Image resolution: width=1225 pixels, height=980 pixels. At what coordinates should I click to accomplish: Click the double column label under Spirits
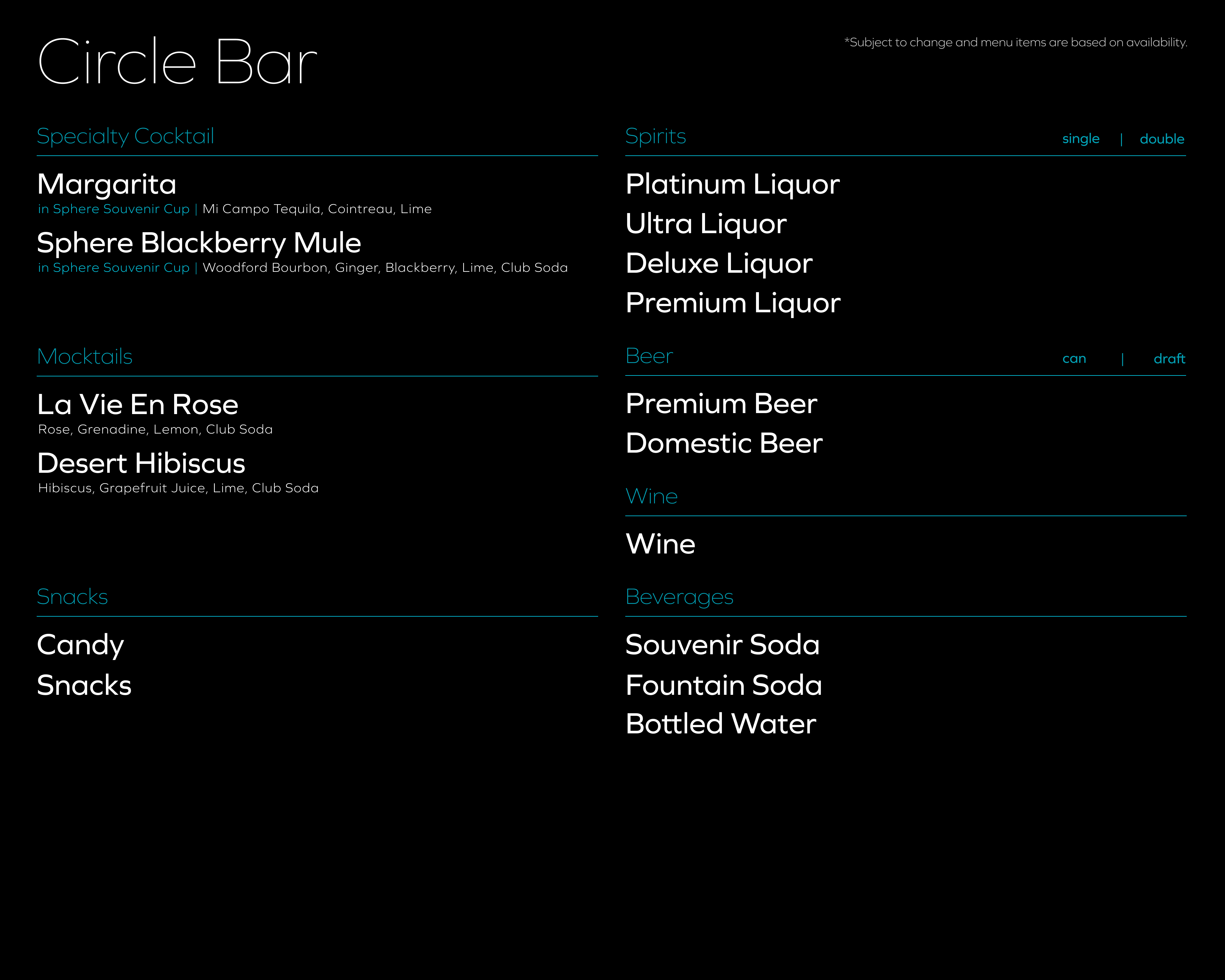pyautogui.click(x=1162, y=139)
